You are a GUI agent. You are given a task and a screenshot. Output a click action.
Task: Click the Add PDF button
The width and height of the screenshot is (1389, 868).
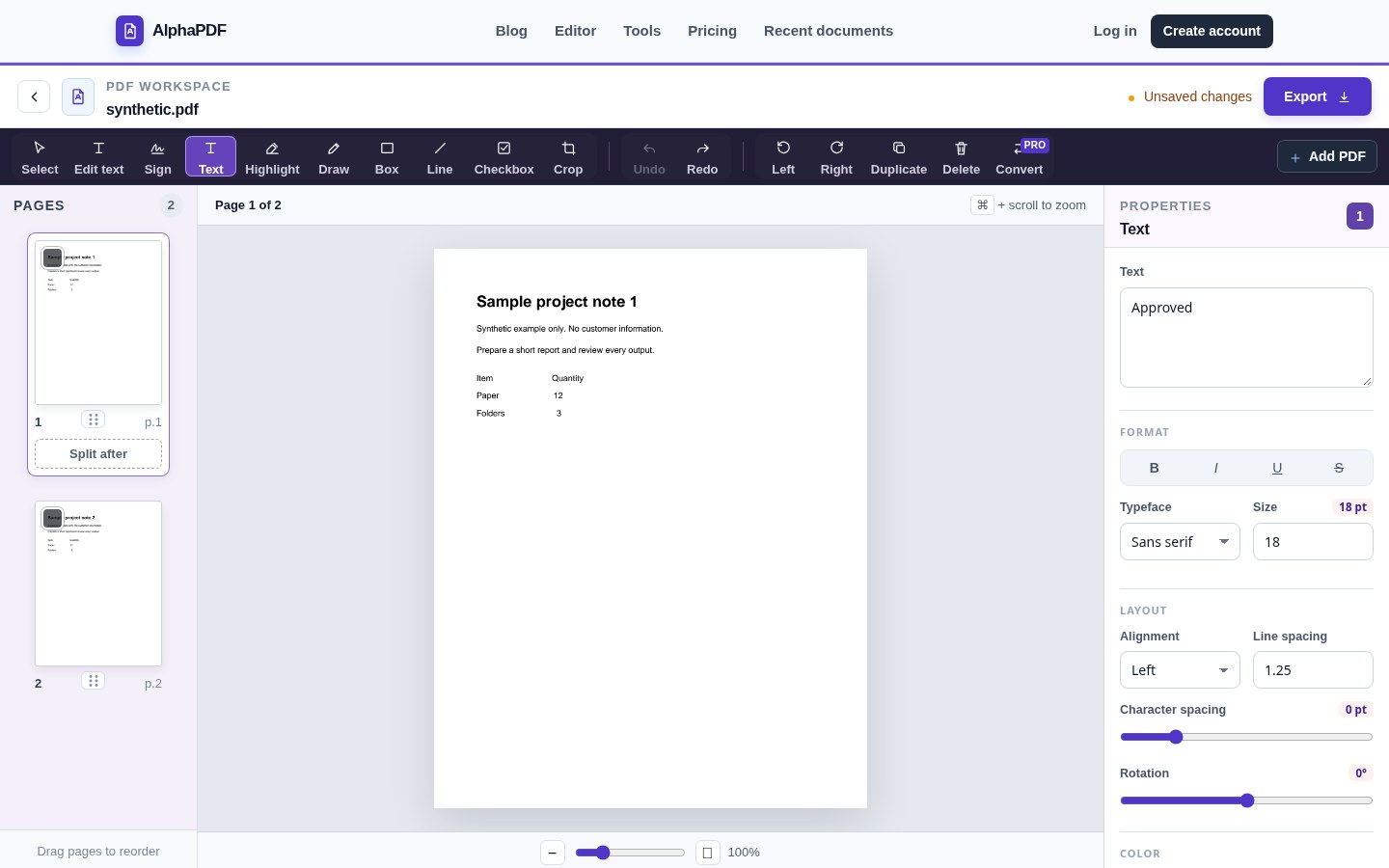coord(1327,156)
